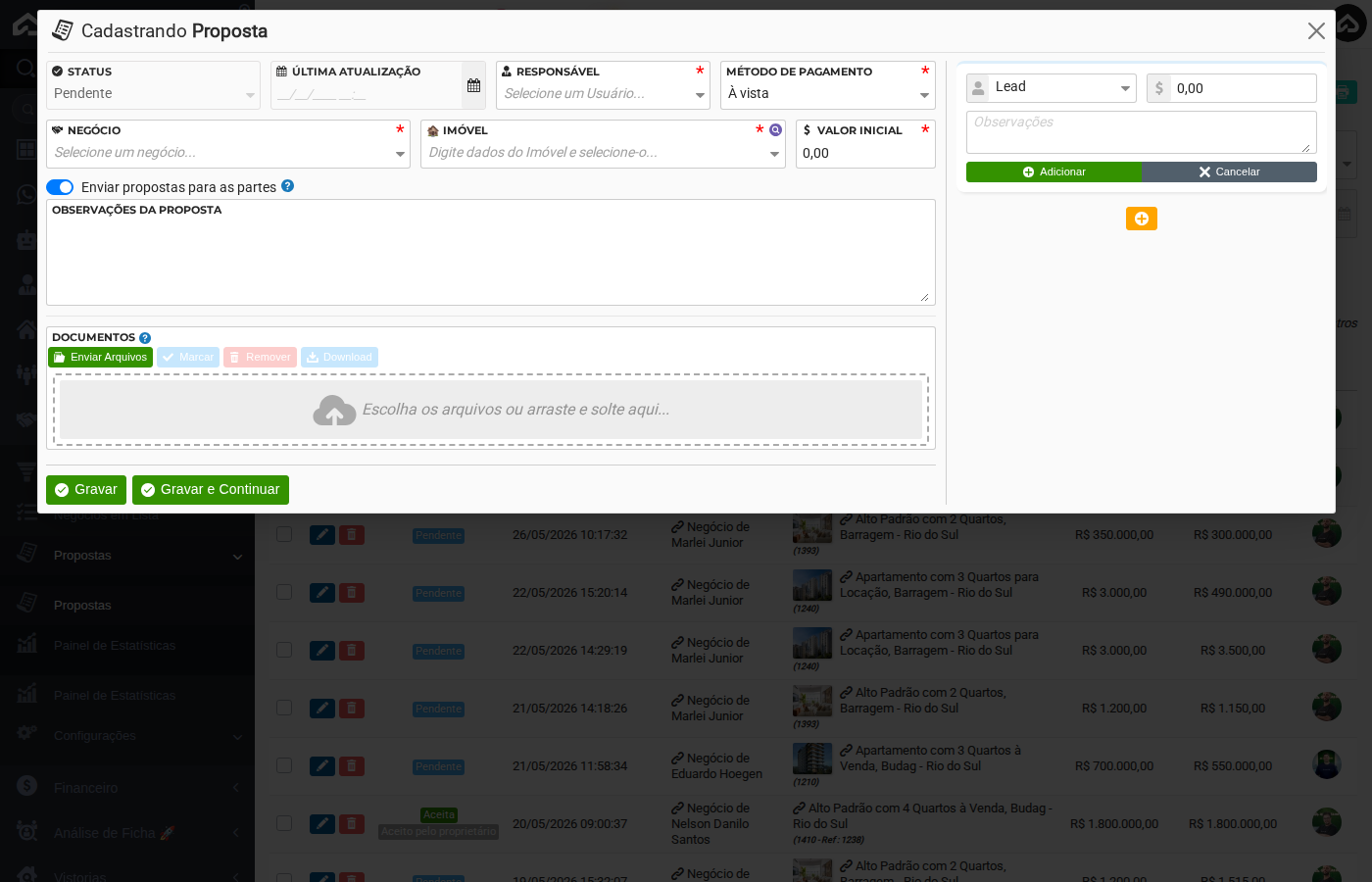The height and width of the screenshot is (882, 1372).
Task: Click user avatar in 21/05/2026 11:58:34 row
Action: 1327,764
